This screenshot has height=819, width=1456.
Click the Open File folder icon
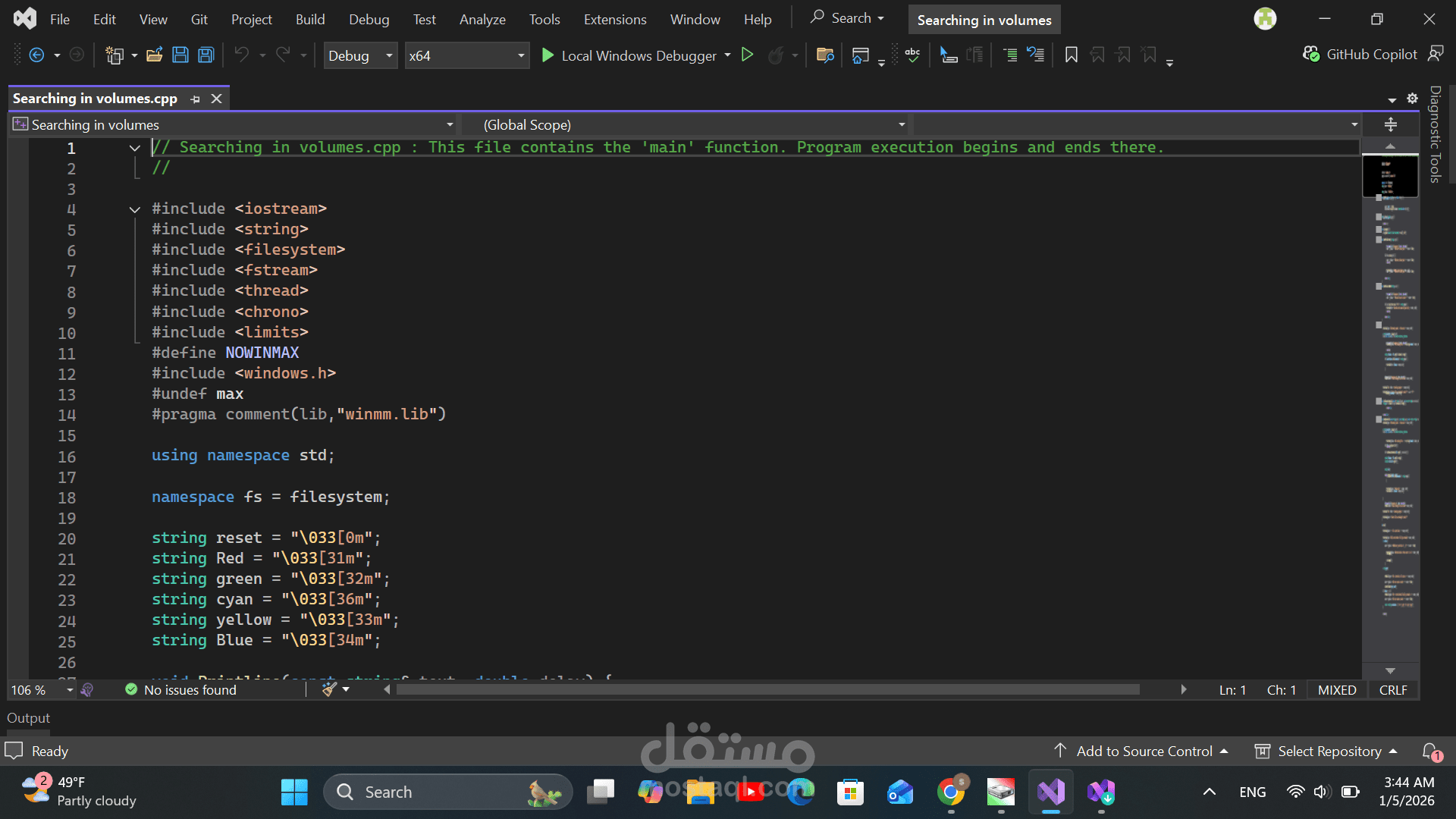click(155, 55)
